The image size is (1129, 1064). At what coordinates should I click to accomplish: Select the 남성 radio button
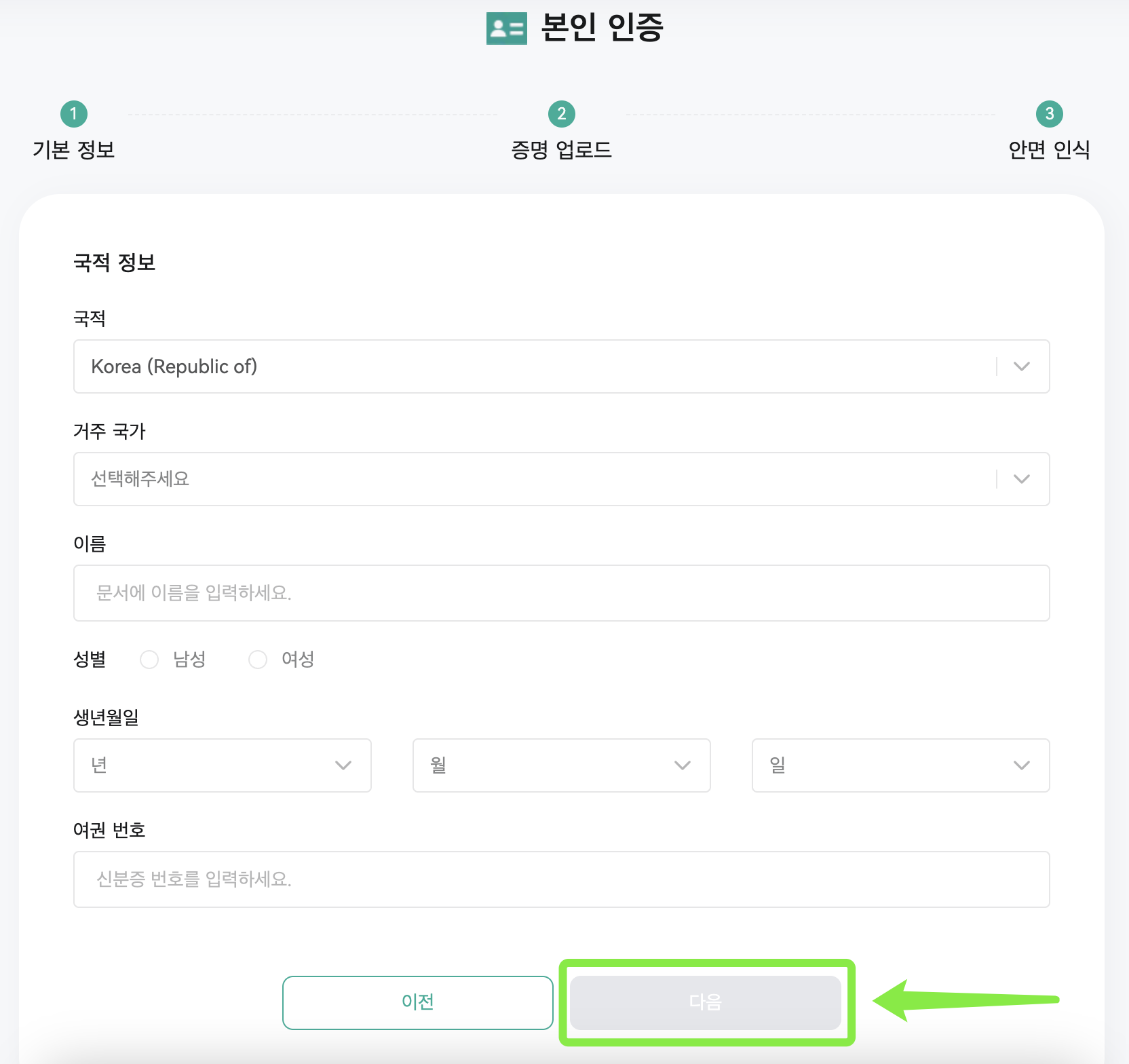point(149,660)
